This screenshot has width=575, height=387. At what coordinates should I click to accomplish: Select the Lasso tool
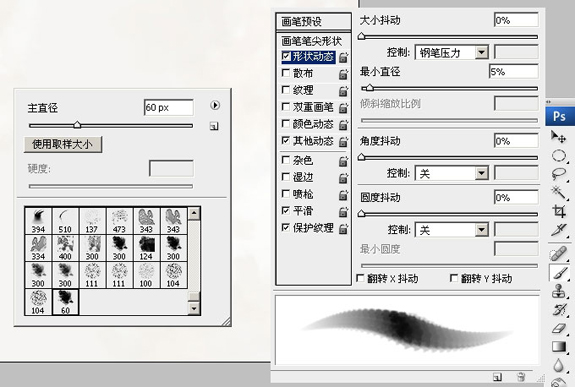point(558,173)
